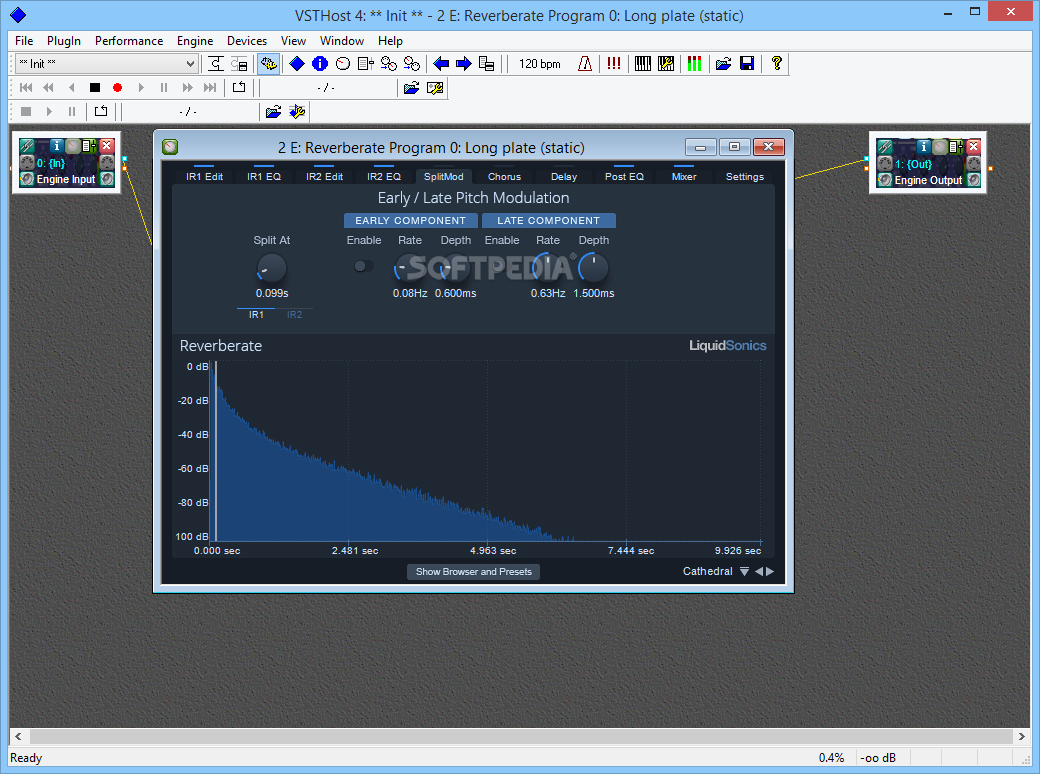Image resolution: width=1040 pixels, height=774 pixels.
Task: Click the green level meters icon
Action: coord(694,64)
